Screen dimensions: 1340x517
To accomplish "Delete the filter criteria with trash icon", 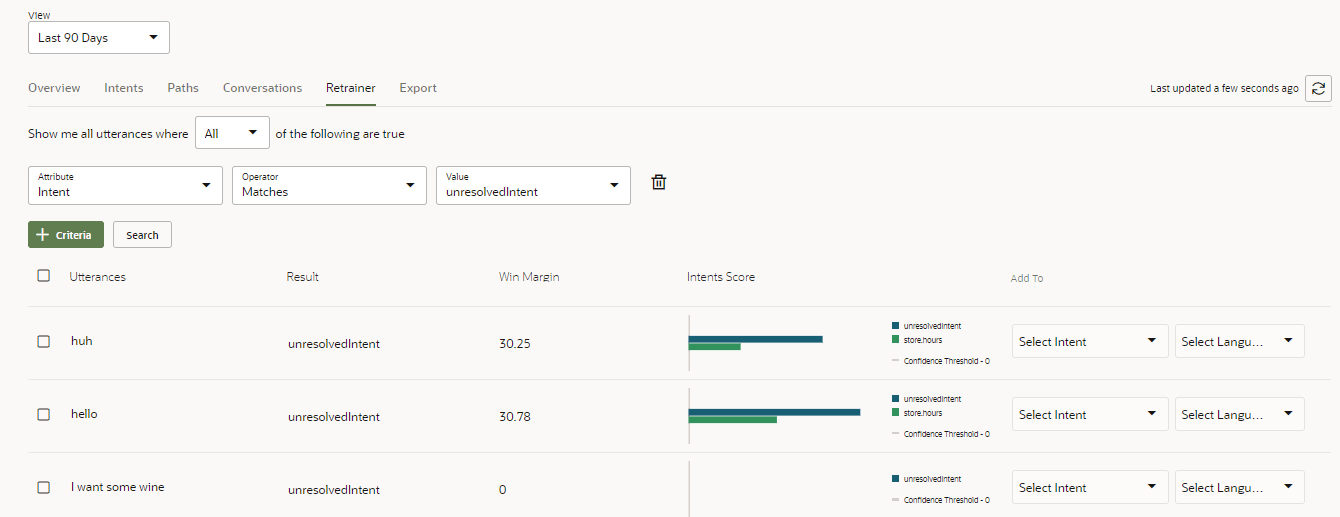I will coord(658,182).
